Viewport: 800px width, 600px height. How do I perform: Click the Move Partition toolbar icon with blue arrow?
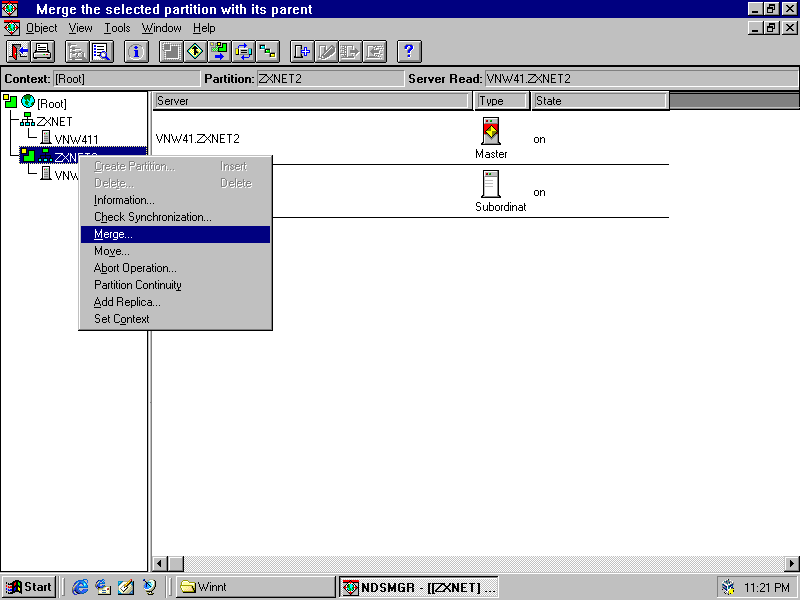click(219, 52)
